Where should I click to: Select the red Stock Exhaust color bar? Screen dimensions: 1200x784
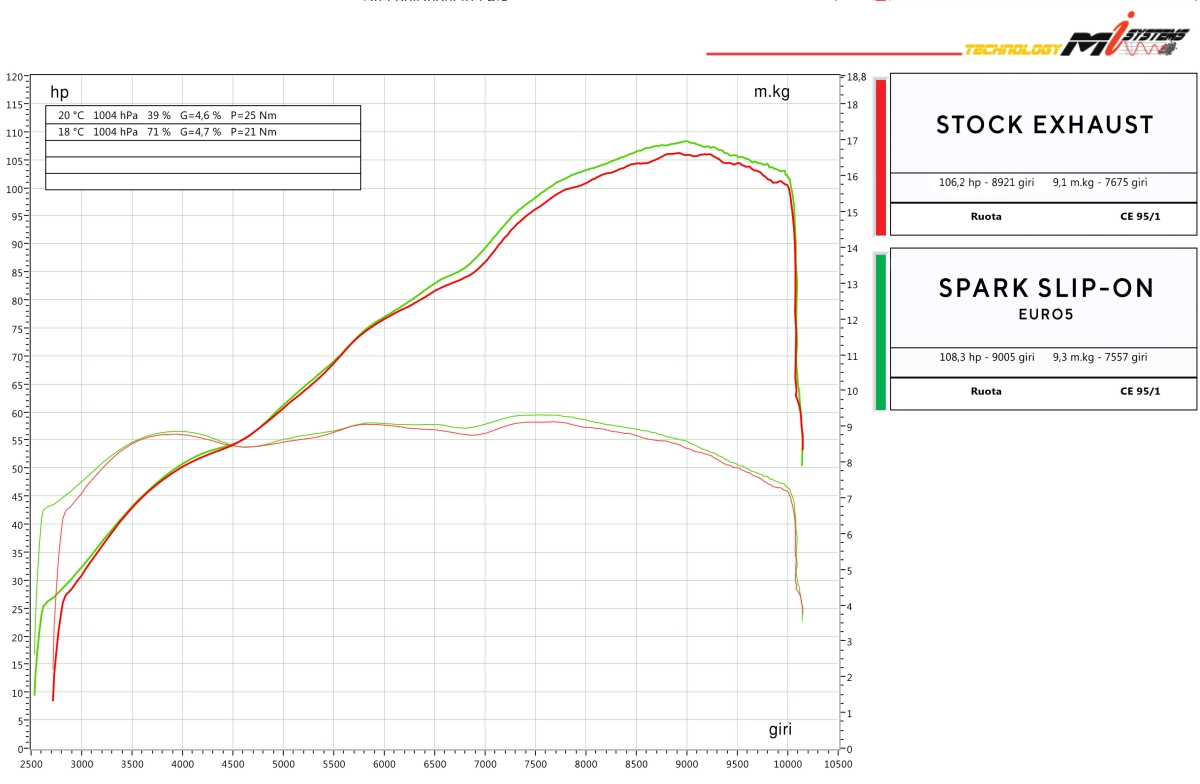pyautogui.click(x=881, y=156)
